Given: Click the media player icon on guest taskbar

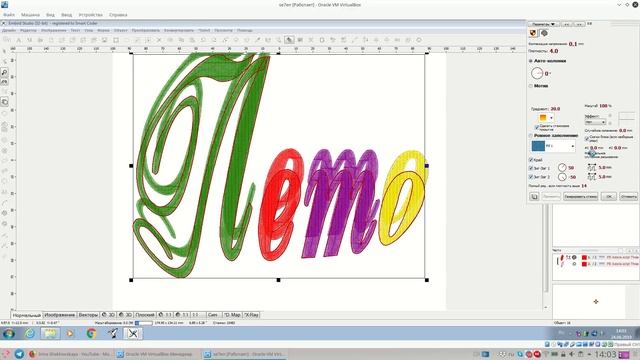Looking at the screenshot, I should pos(70,333).
